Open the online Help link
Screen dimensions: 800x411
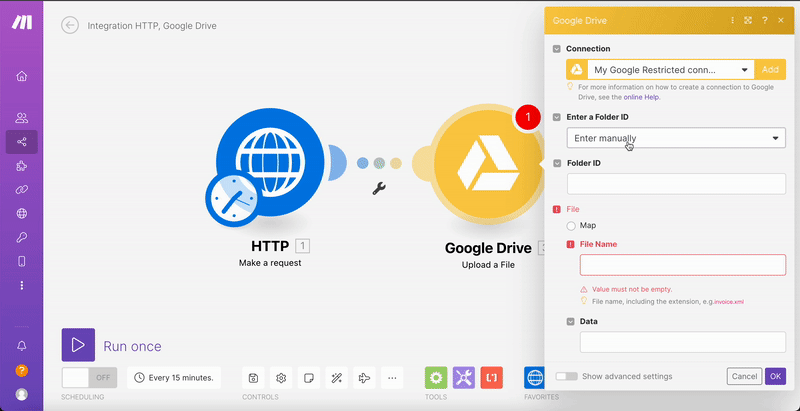tap(642, 97)
